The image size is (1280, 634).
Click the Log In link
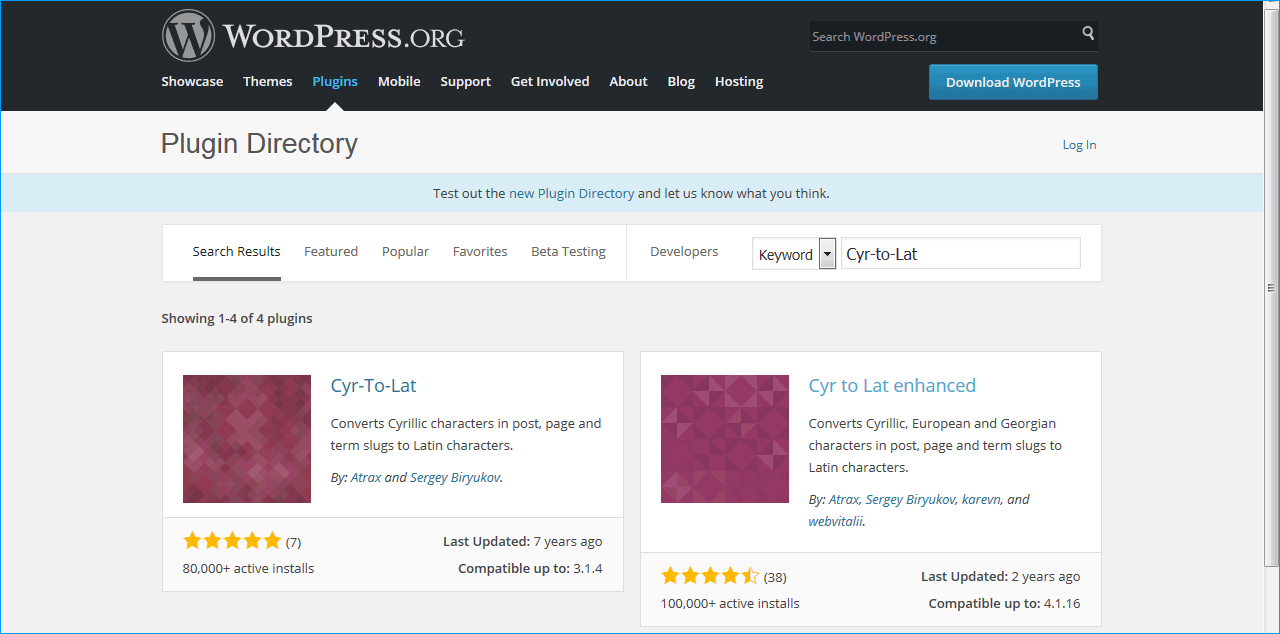1079,145
